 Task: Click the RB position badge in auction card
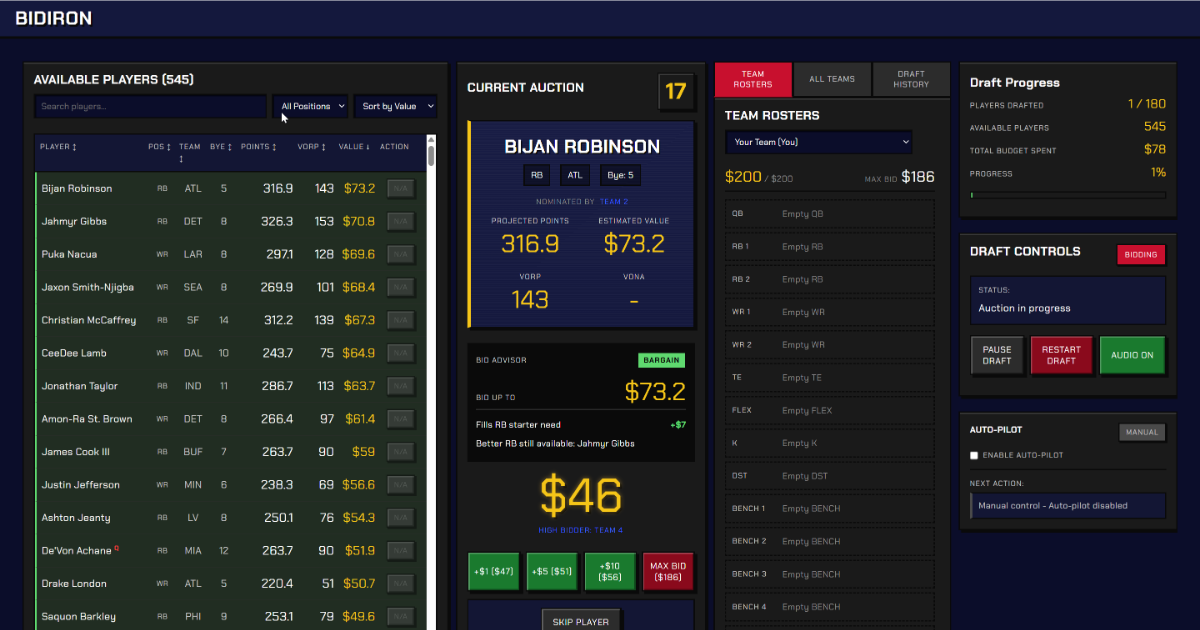pyautogui.click(x=537, y=175)
